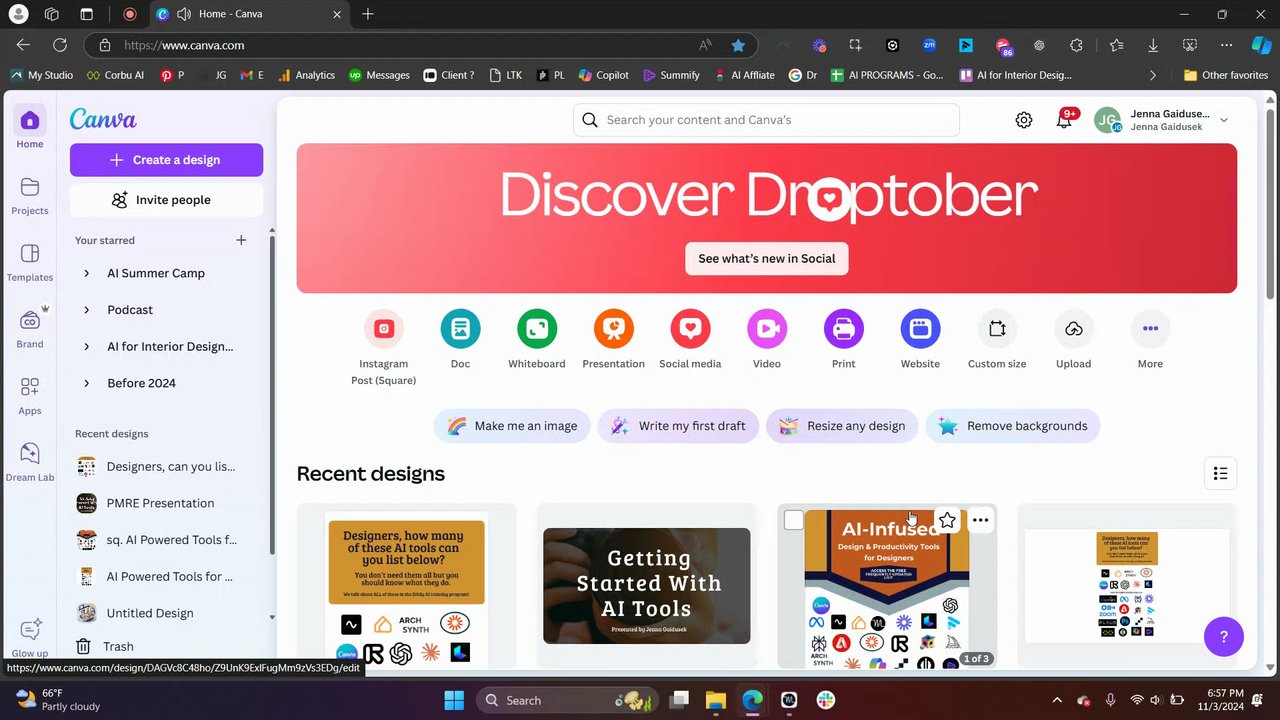Select the Home - Canva browser tab

(248, 14)
